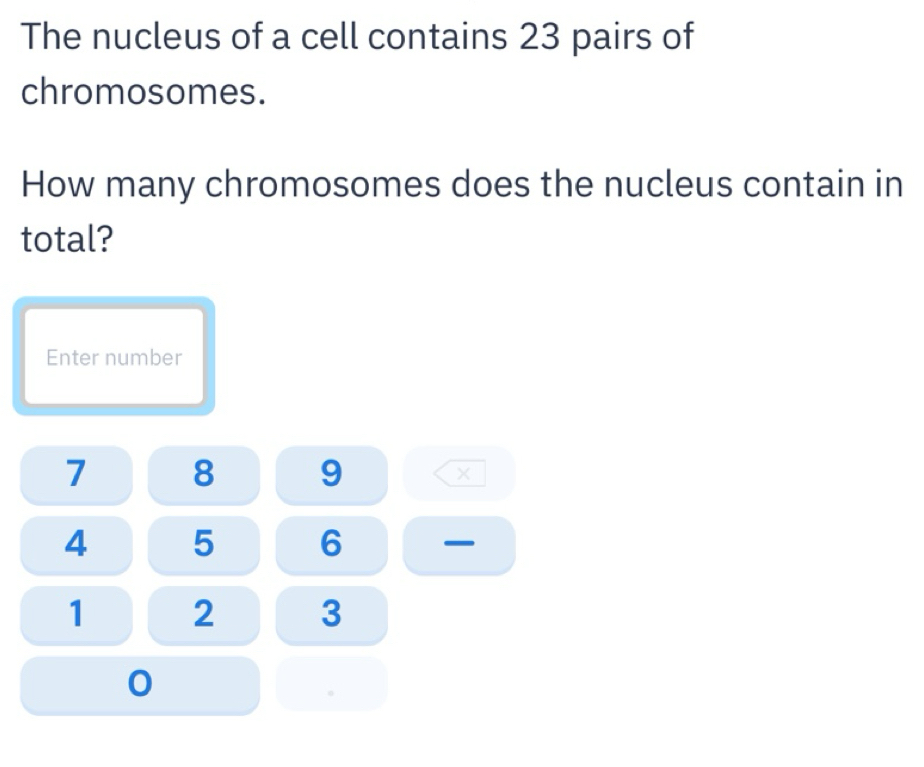Tap the wide 0 key
924x767 pixels.
tap(140, 685)
